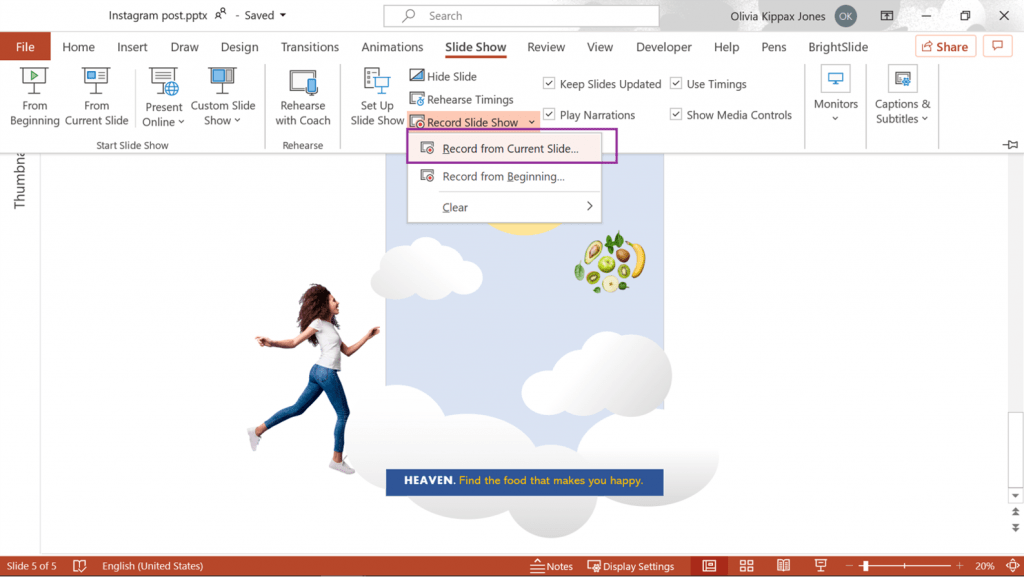Select the HEAVEN tagline text box
The width and height of the screenshot is (1024, 577).
524,482
